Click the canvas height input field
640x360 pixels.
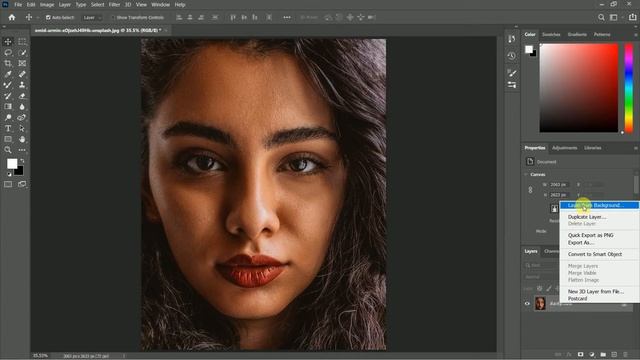tap(559, 195)
